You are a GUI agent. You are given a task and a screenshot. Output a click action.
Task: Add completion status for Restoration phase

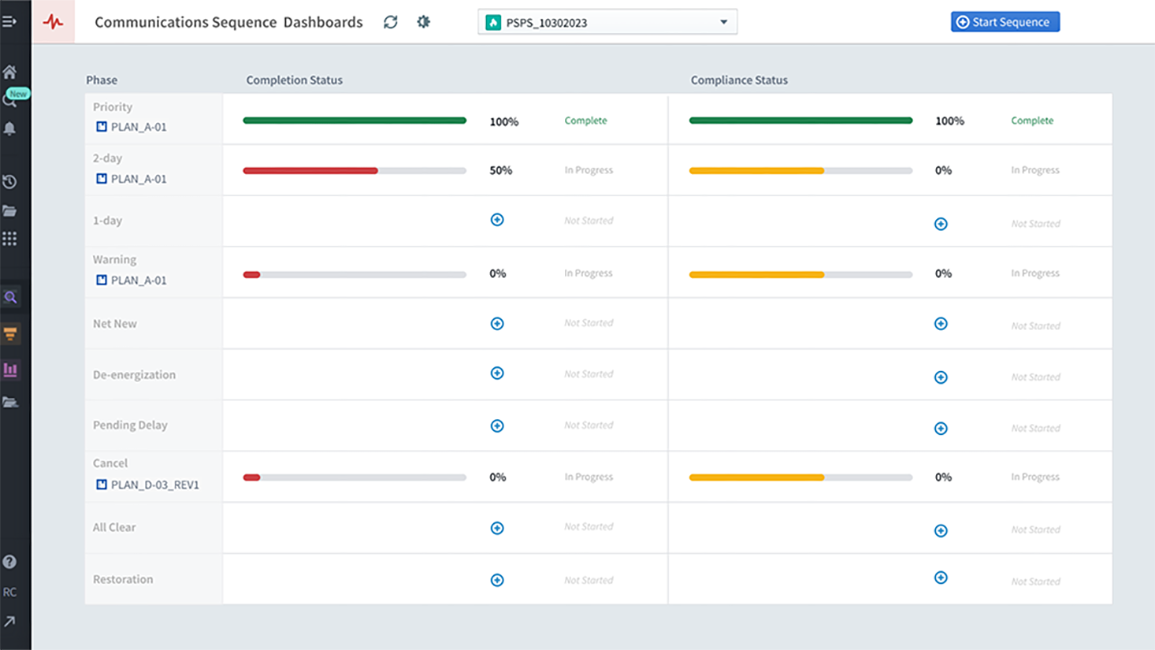(497, 580)
